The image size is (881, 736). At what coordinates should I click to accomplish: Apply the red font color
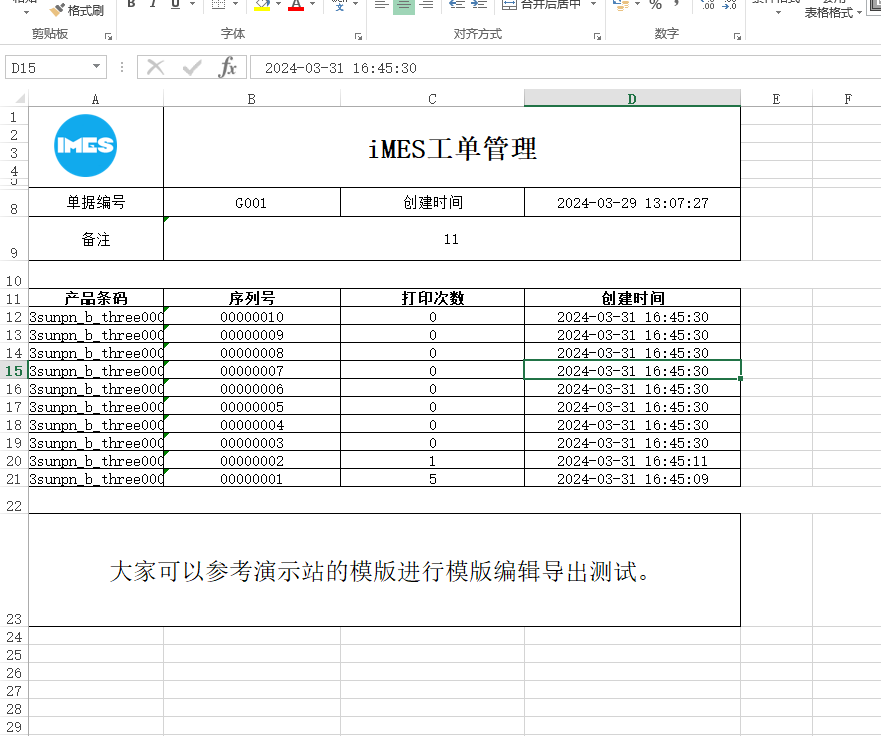(x=296, y=5)
